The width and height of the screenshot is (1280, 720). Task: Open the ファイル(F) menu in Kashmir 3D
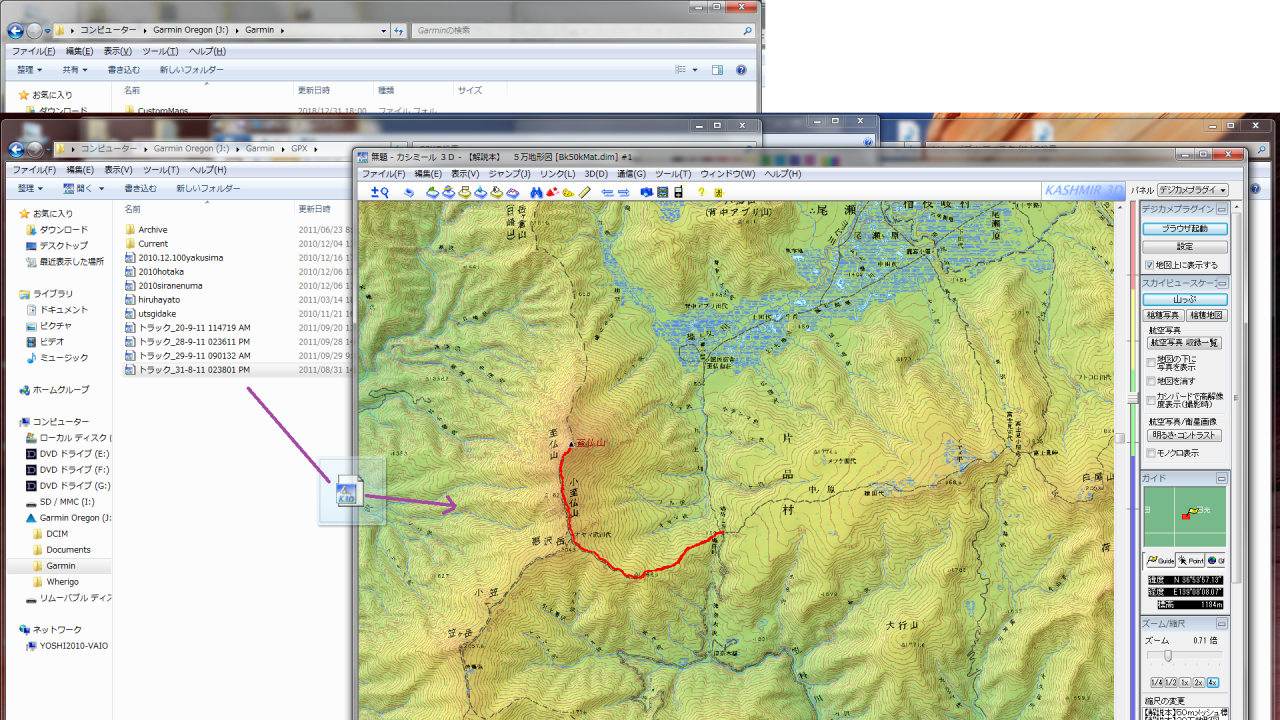pos(384,174)
